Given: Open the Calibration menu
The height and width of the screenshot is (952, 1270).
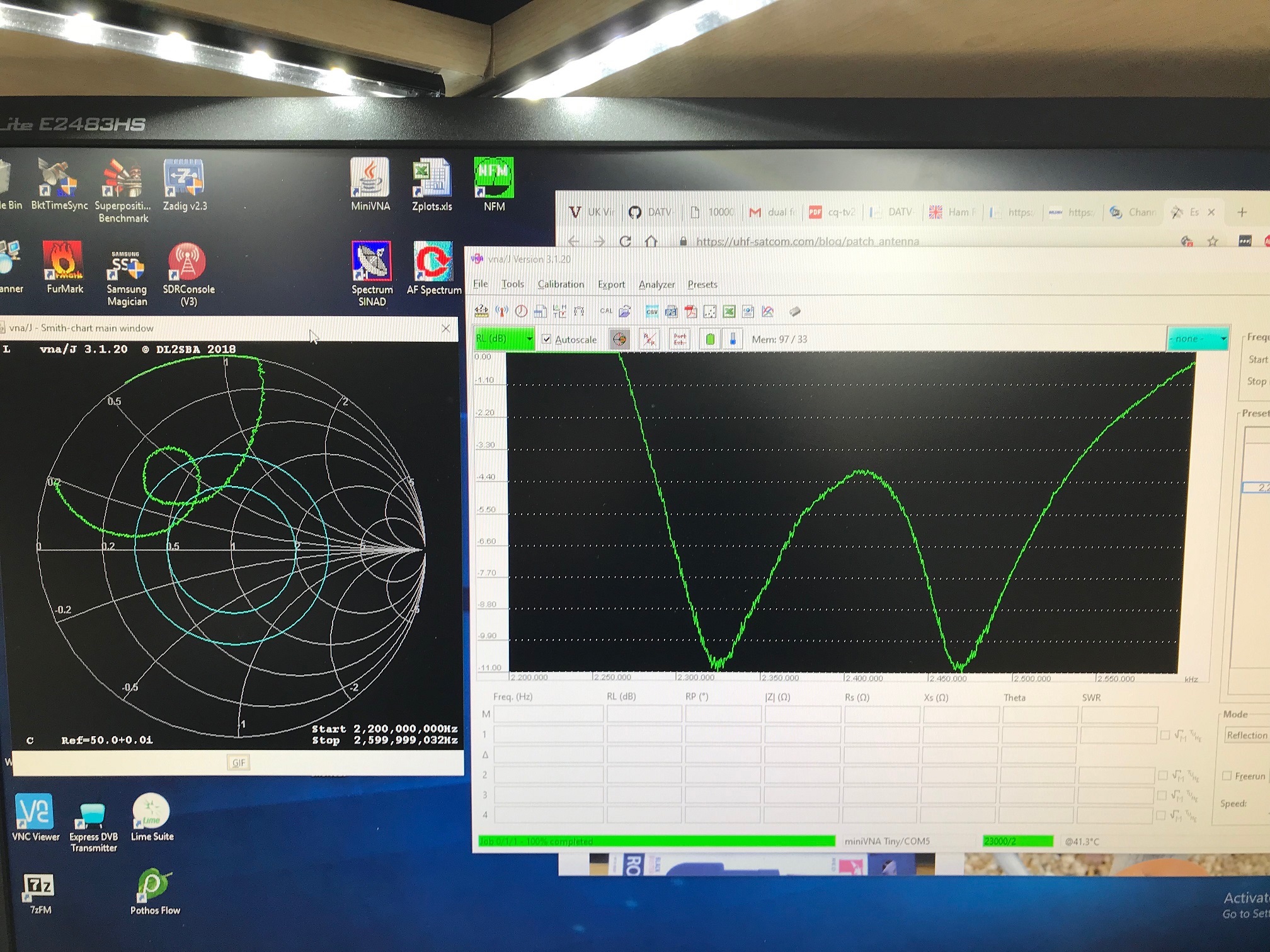Looking at the screenshot, I should pyautogui.click(x=561, y=285).
